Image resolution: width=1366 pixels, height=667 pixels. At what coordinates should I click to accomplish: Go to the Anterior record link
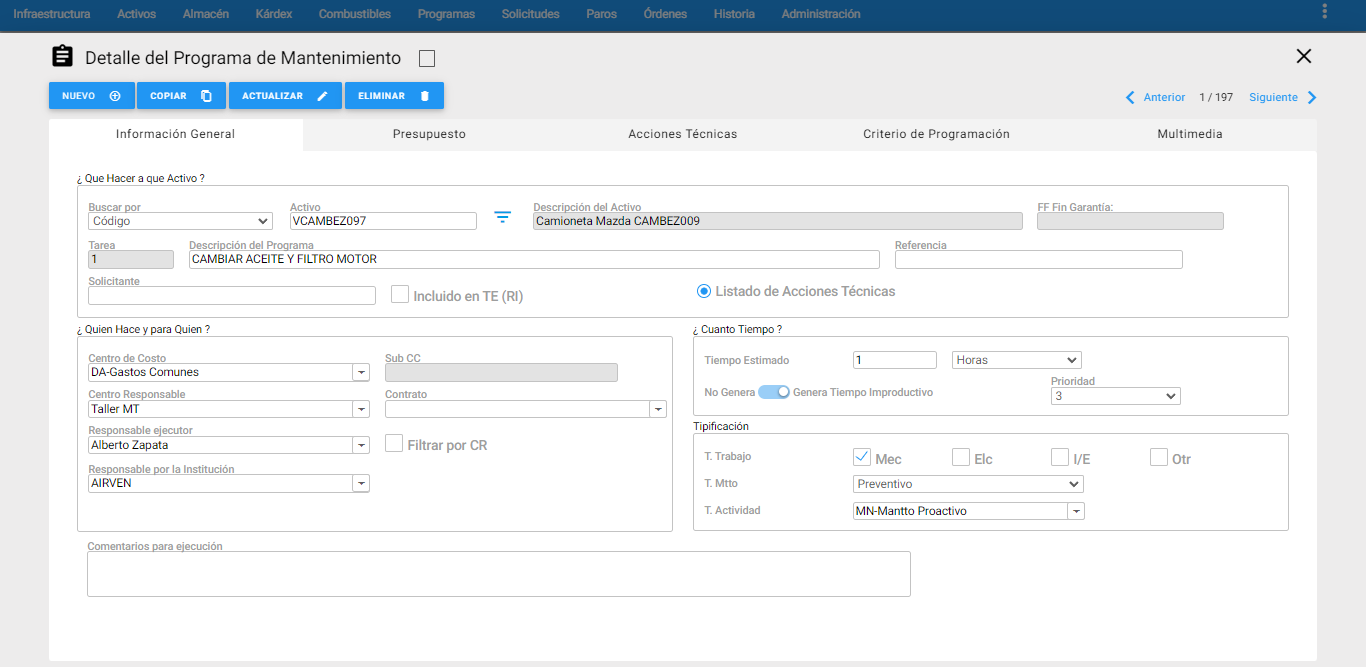(1164, 98)
